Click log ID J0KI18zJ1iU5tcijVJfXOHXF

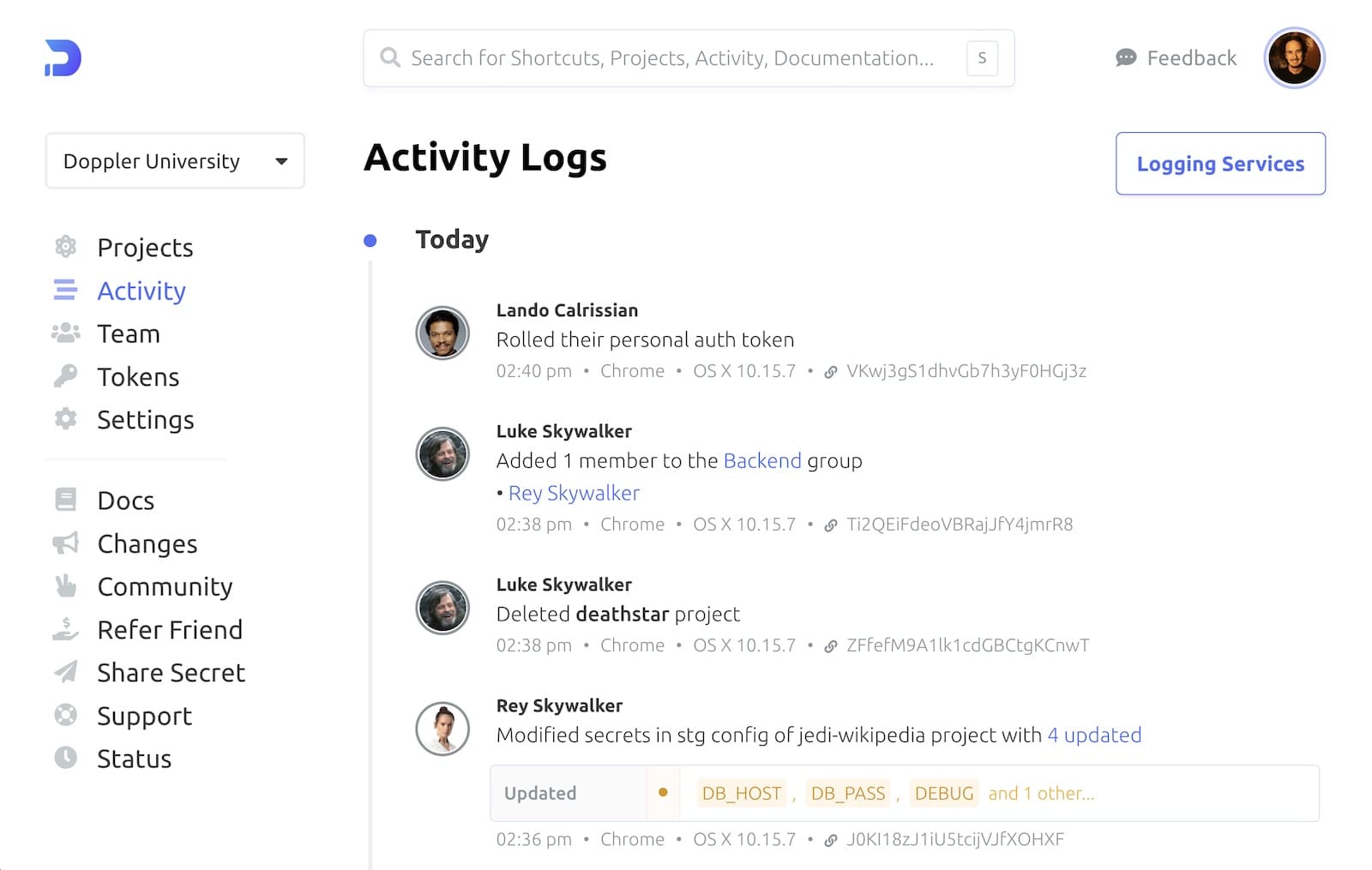955,840
